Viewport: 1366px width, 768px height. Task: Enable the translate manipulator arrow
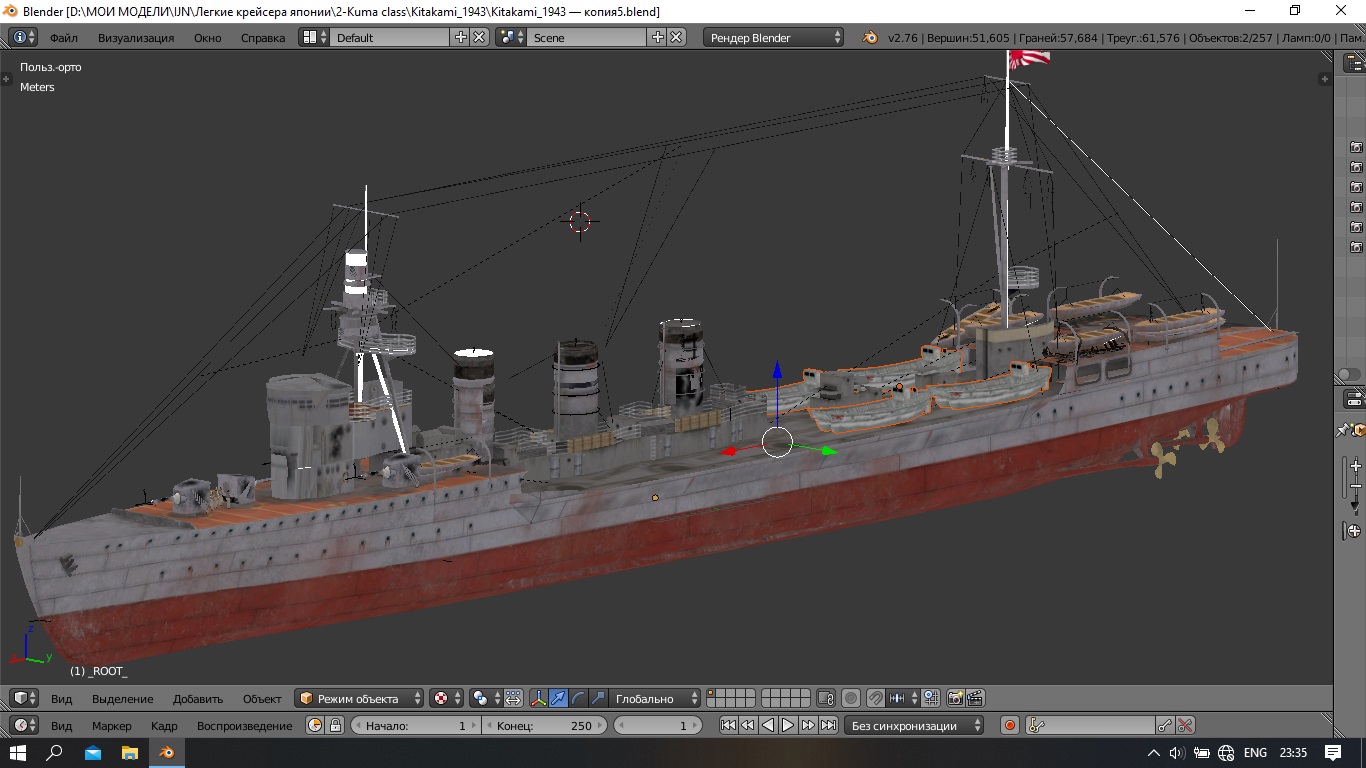pos(559,698)
